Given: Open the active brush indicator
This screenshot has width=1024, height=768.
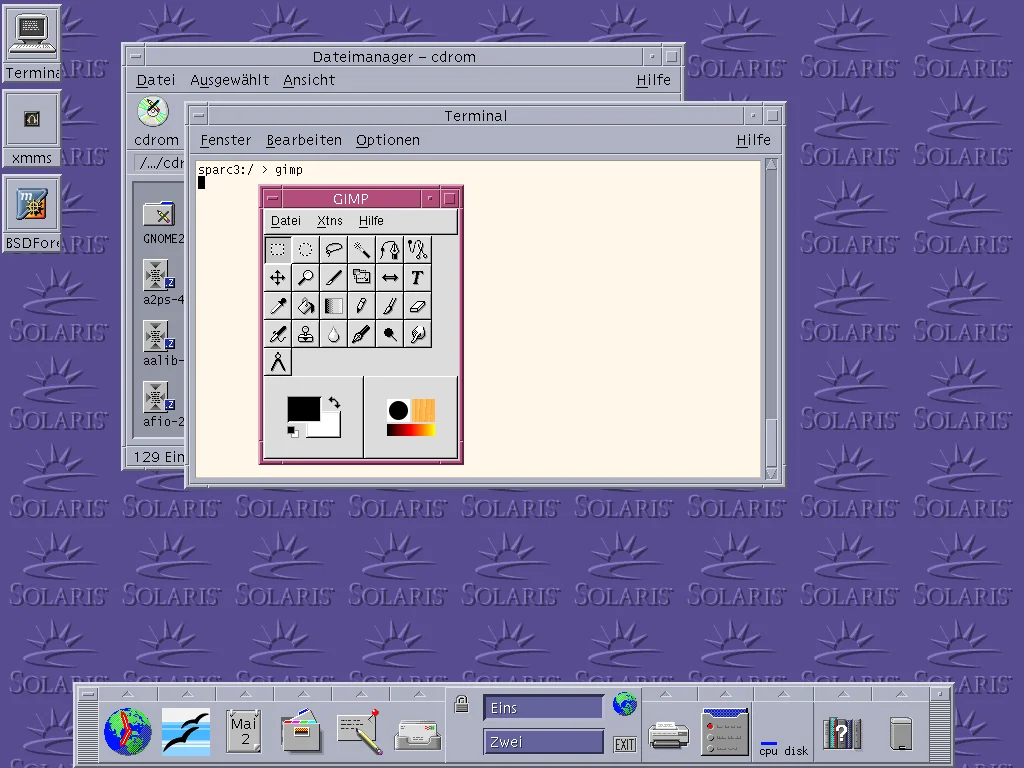Looking at the screenshot, I should pos(398,410).
